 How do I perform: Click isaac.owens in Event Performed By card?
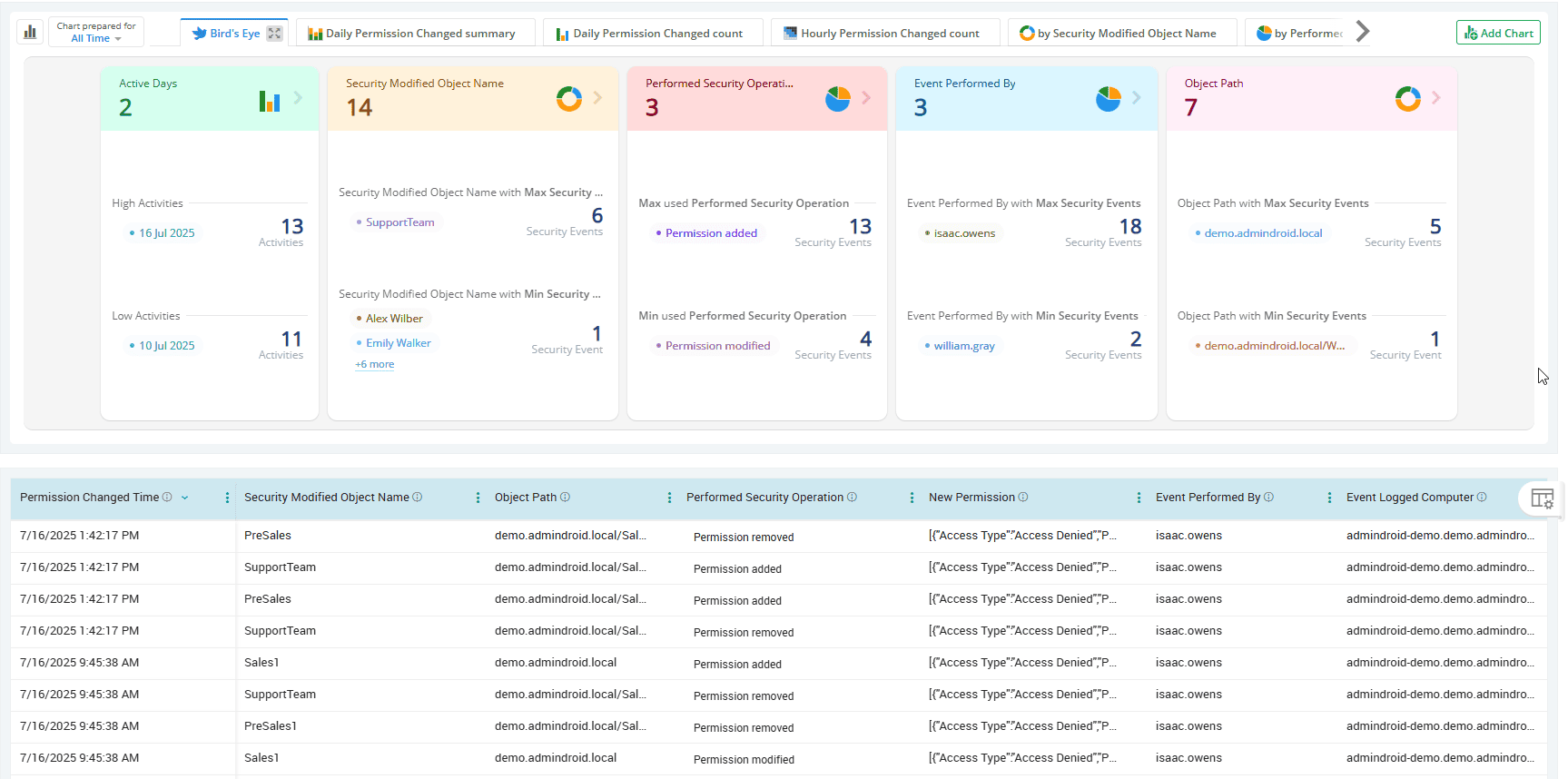pos(964,233)
